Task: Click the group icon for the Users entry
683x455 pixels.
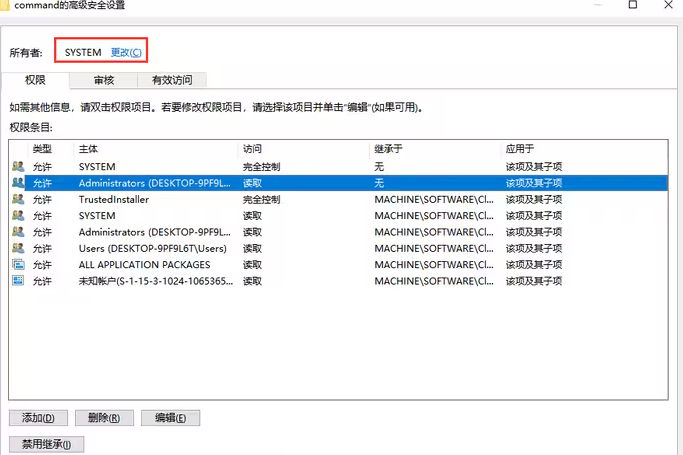Action: point(18,249)
